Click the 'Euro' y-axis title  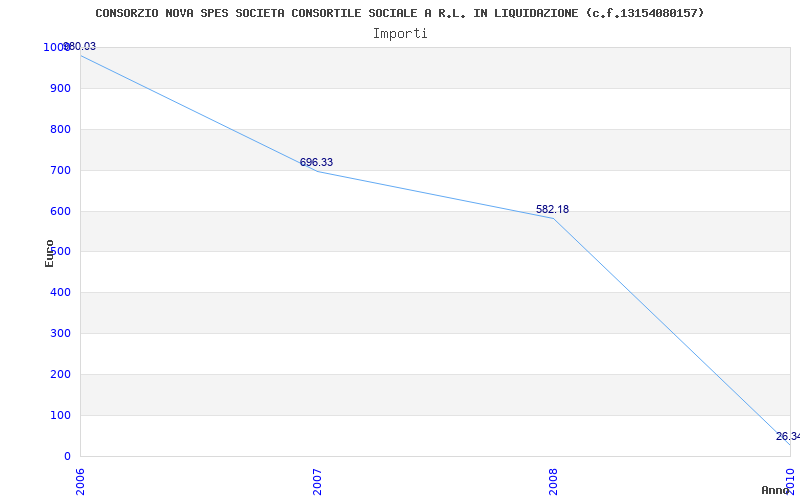tap(49, 254)
